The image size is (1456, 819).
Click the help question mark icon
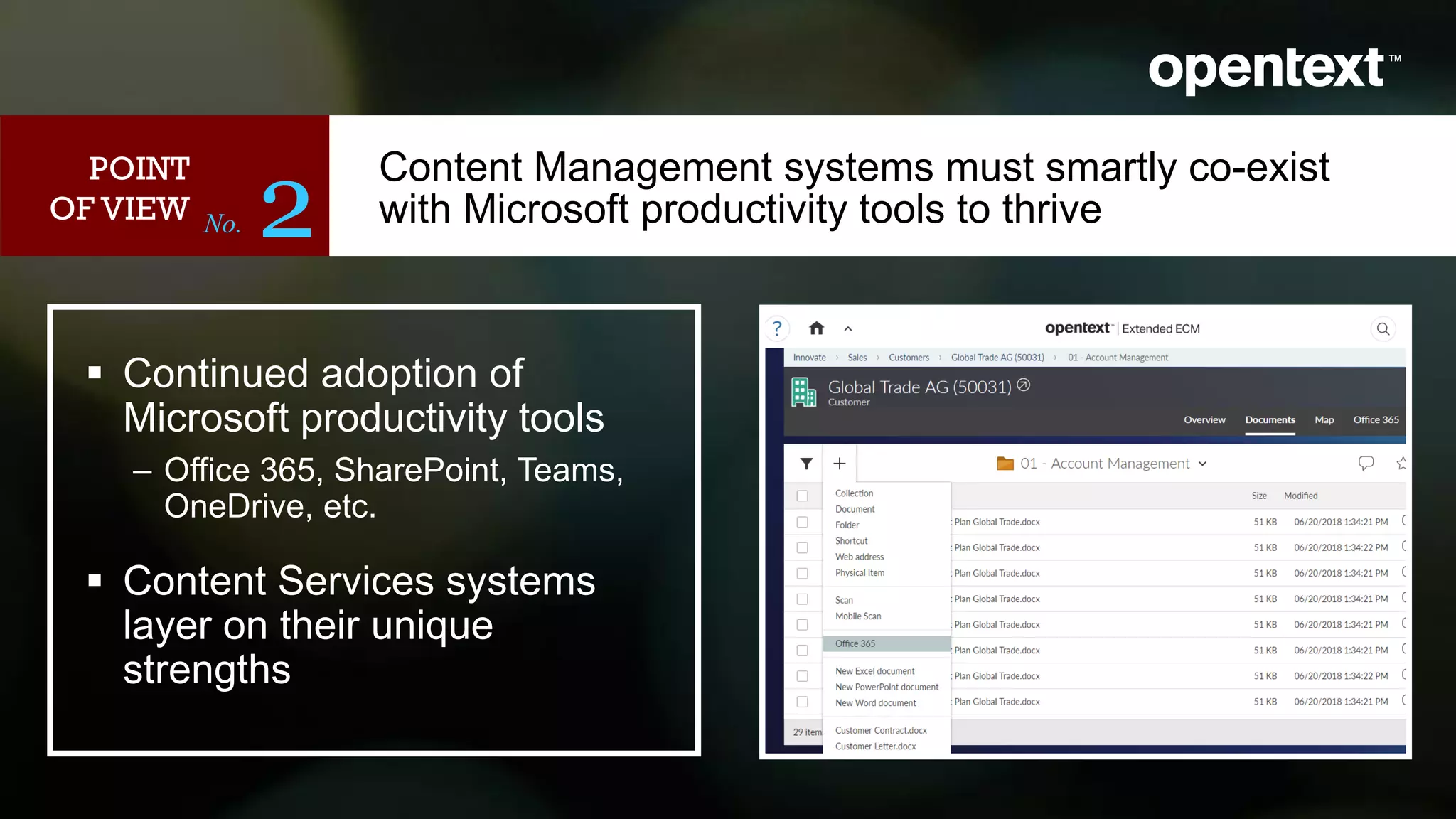(x=777, y=328)
